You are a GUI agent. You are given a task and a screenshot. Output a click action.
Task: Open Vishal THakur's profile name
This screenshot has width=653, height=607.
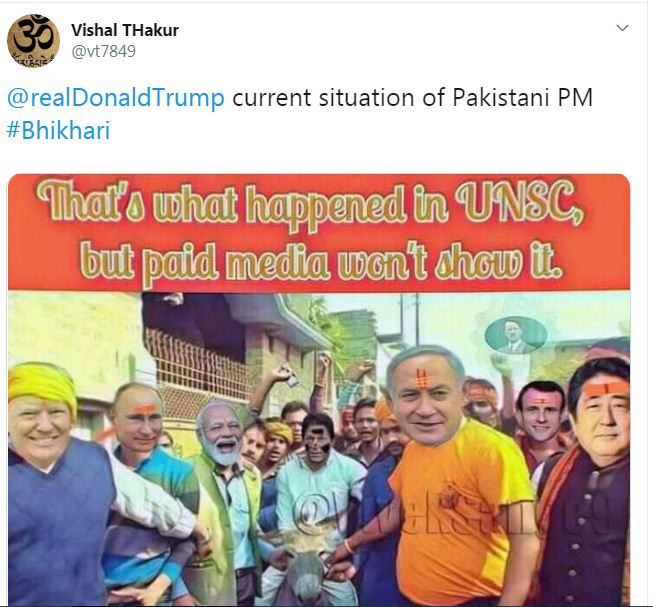pos(125,30)
